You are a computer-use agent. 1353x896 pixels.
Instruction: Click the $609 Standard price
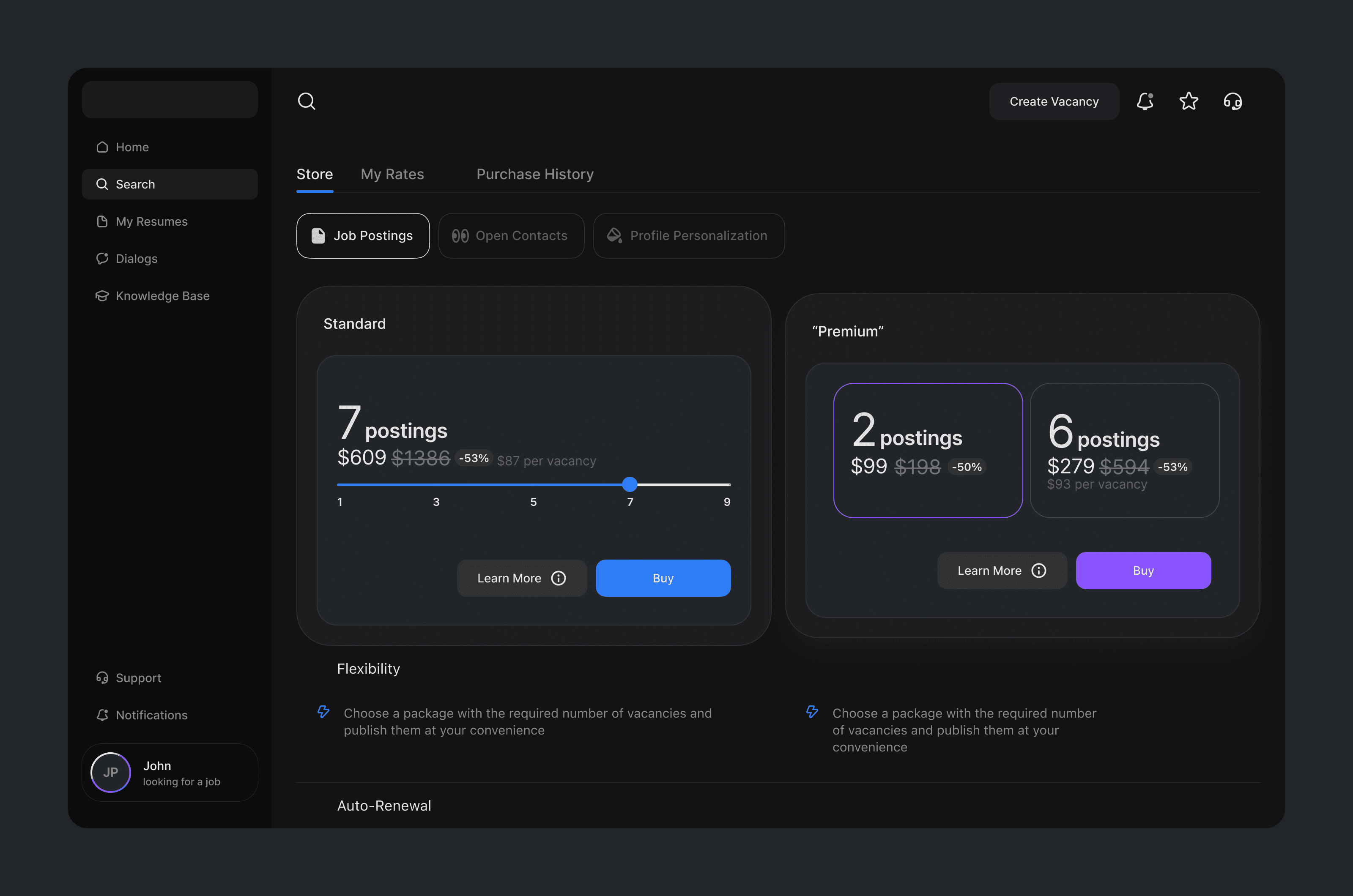pyautogui.click(x=362, y=458)
